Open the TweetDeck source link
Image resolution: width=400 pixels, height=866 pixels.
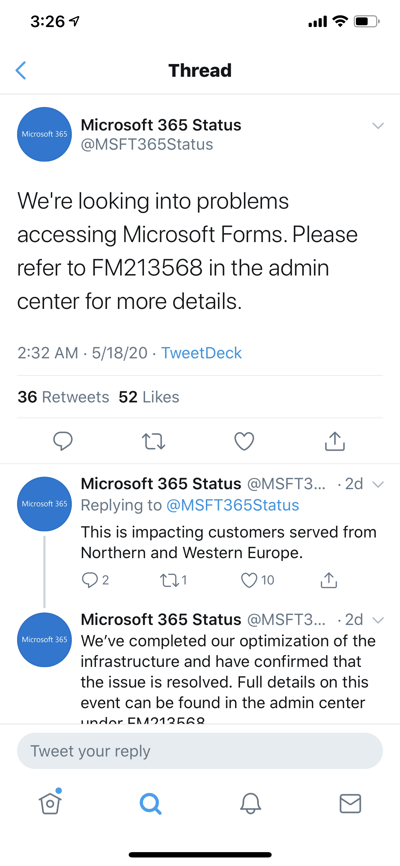(201, 353)
